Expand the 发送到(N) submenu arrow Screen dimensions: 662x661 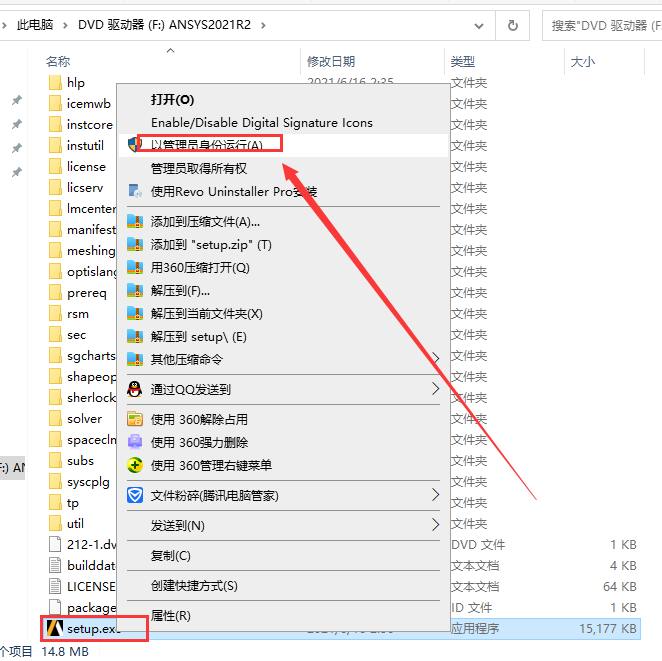point(436,525)
